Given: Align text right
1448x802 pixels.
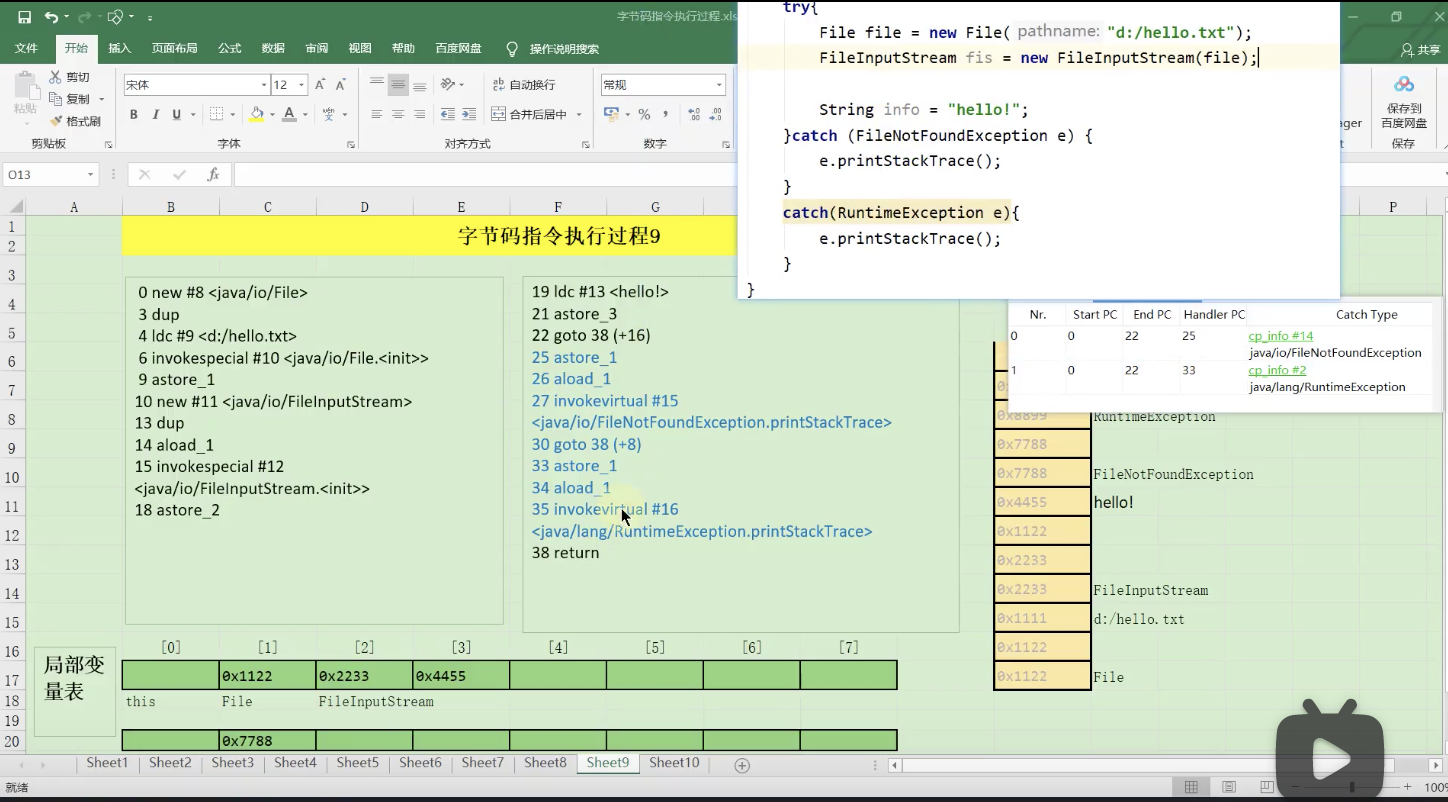Looking at the screenshot, I should coord(419,115).
